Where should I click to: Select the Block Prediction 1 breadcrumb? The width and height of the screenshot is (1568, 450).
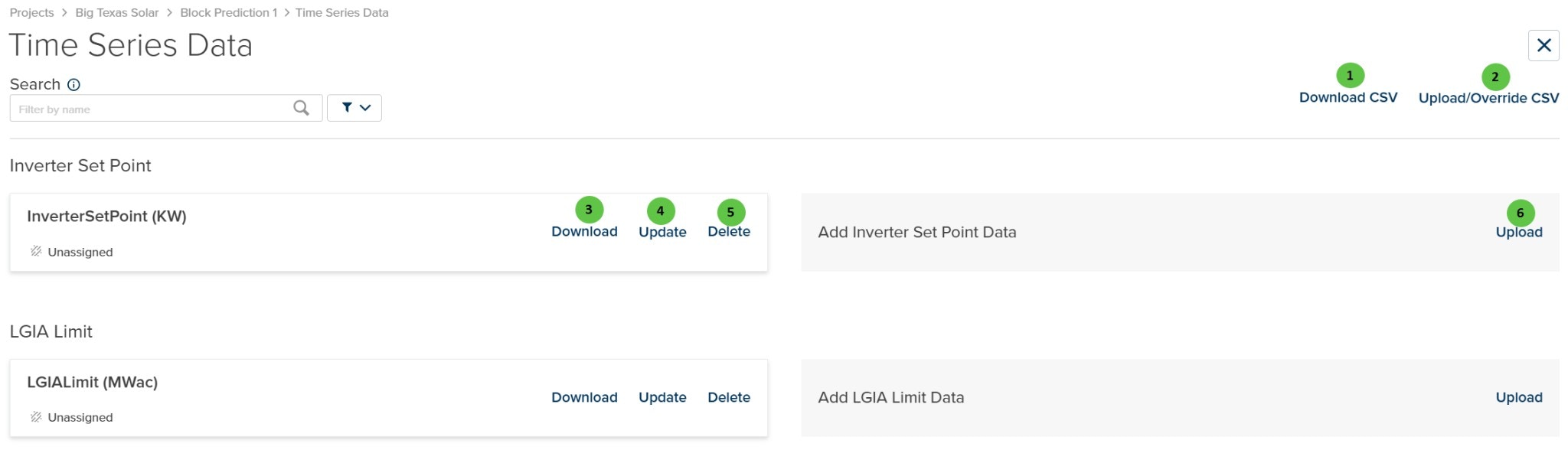[x=227, y=12]
